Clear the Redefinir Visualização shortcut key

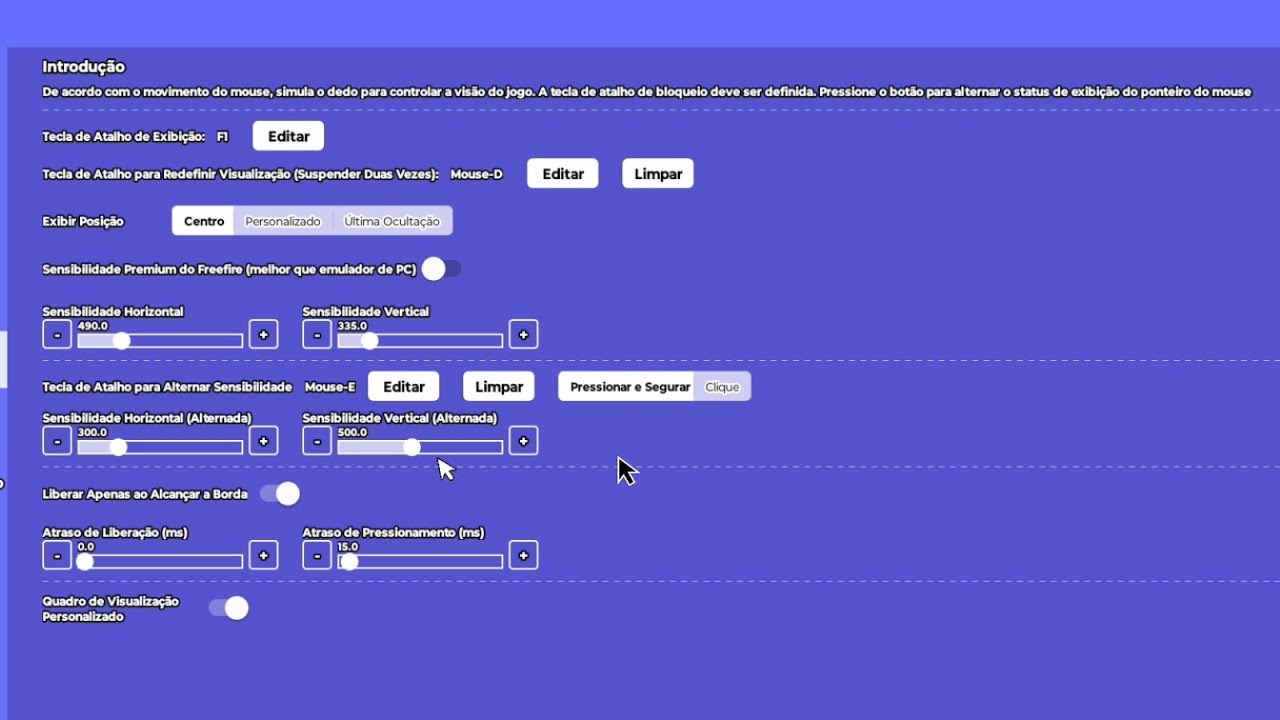point(658,174)
